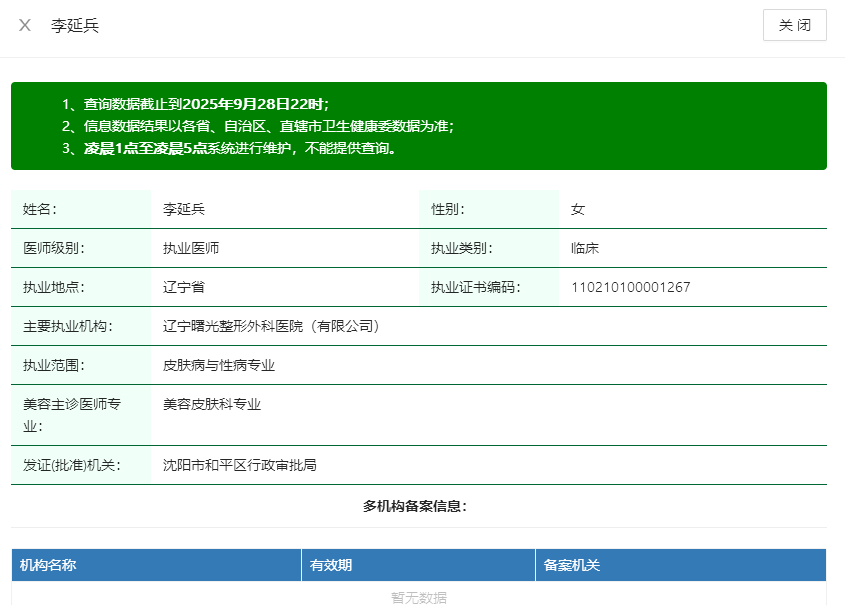This screenshot has height=605, width=845.
Task: Click the 皮肤病与性病专业 practice scope value
Action: [219, 365]
